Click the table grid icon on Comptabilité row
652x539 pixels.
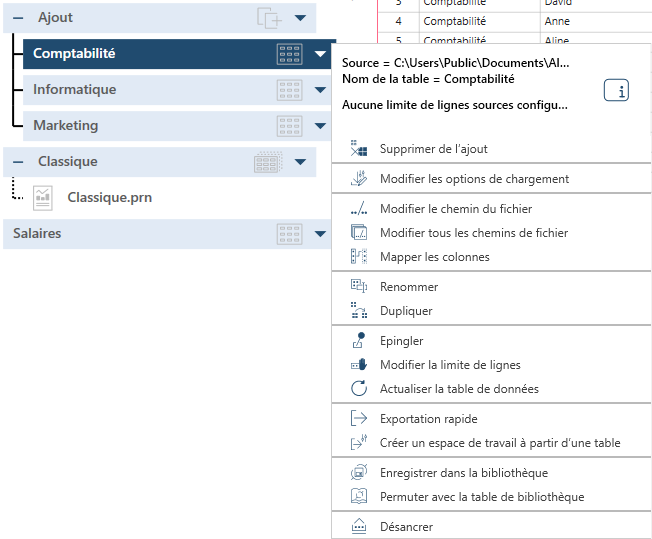point(289,54)
